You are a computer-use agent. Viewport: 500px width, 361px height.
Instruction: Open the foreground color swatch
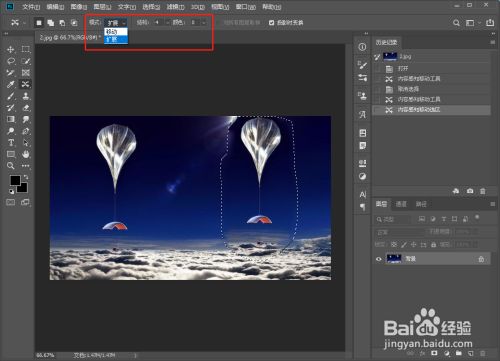(15, 180)
